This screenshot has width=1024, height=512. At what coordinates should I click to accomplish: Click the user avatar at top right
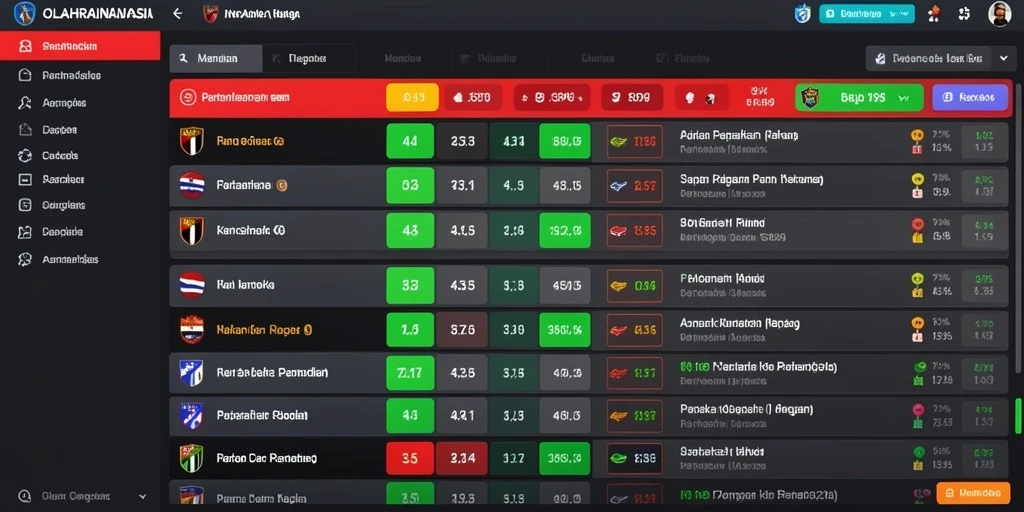point(999,13)
